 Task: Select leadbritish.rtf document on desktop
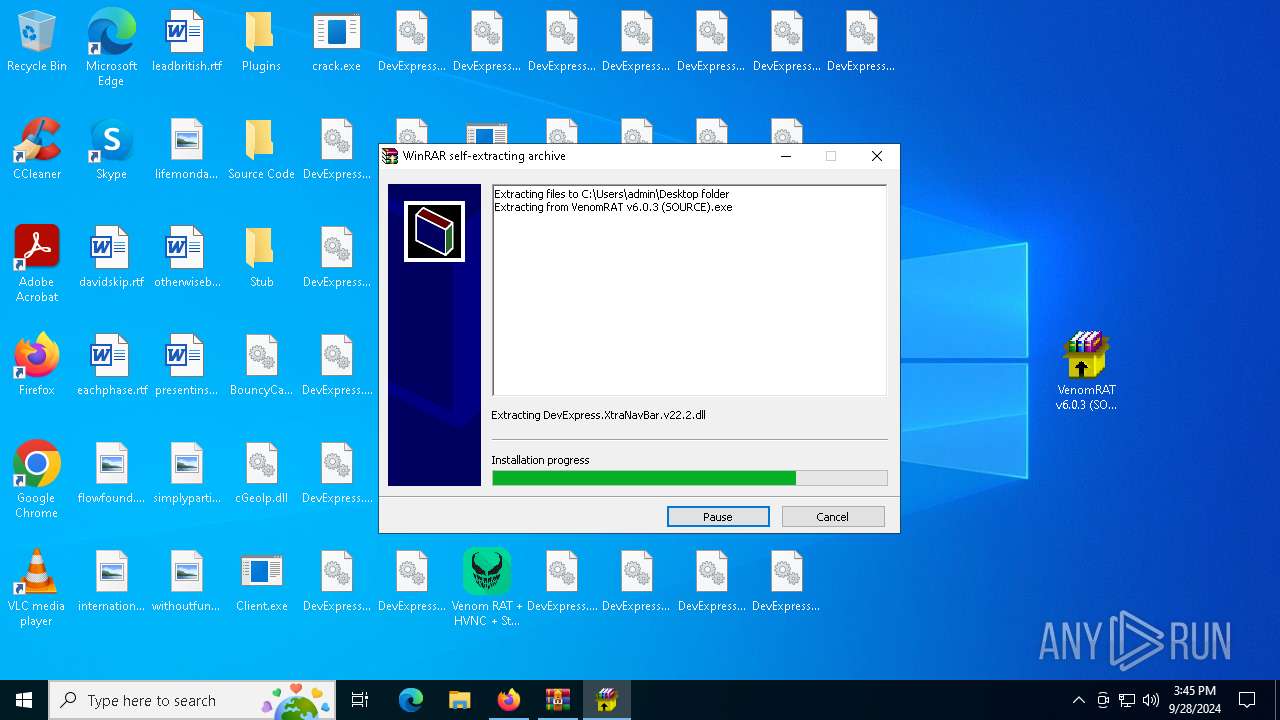(x=187, y=42)
